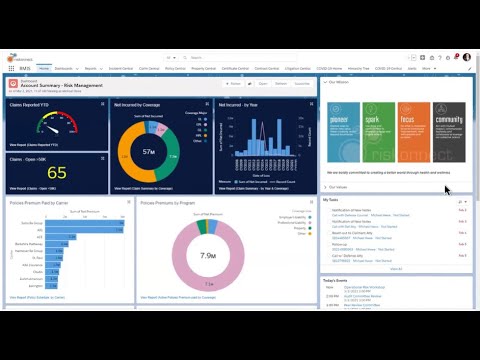
Task: Open the Property Central tab
Action: click(203, 68)
